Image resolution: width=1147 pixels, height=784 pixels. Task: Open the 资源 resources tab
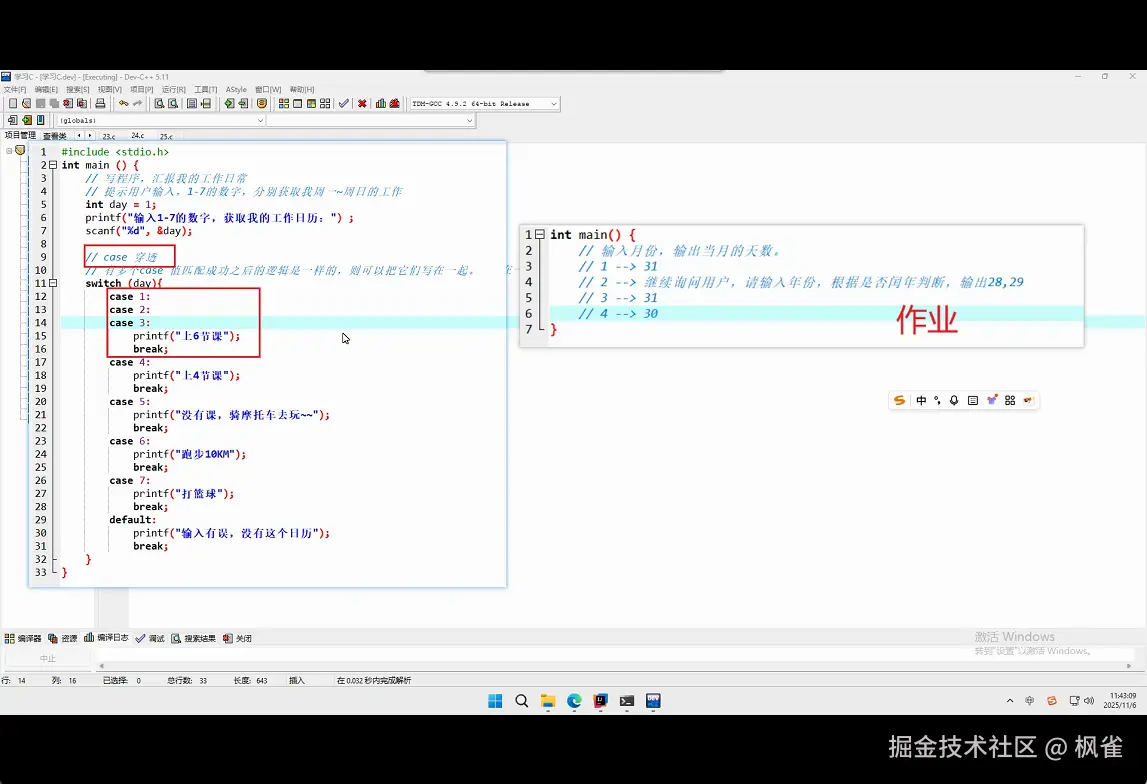63,638
